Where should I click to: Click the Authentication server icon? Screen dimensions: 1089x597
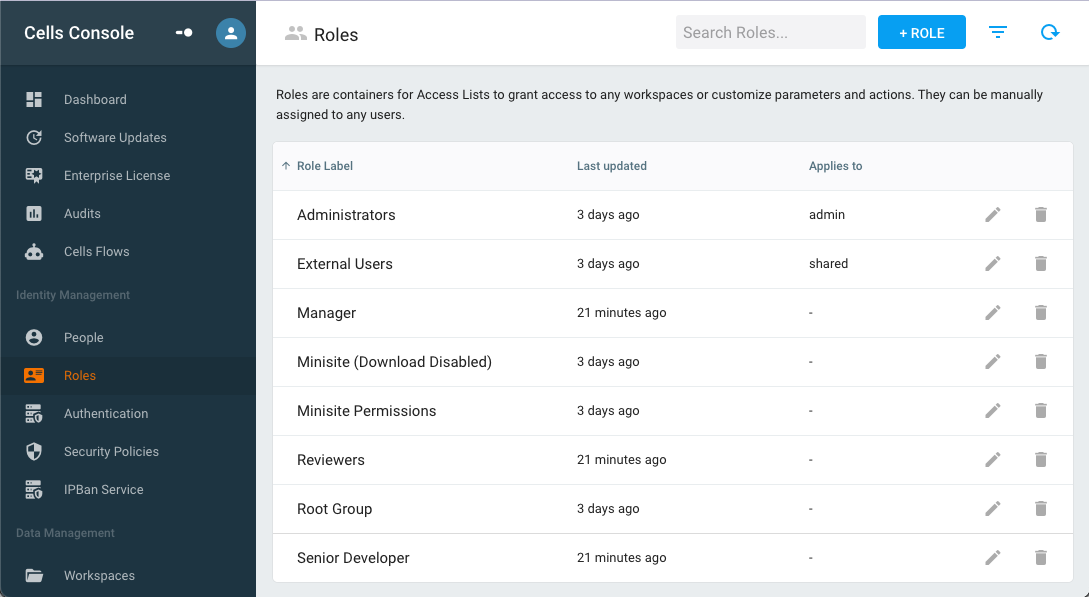pos(34,414)
